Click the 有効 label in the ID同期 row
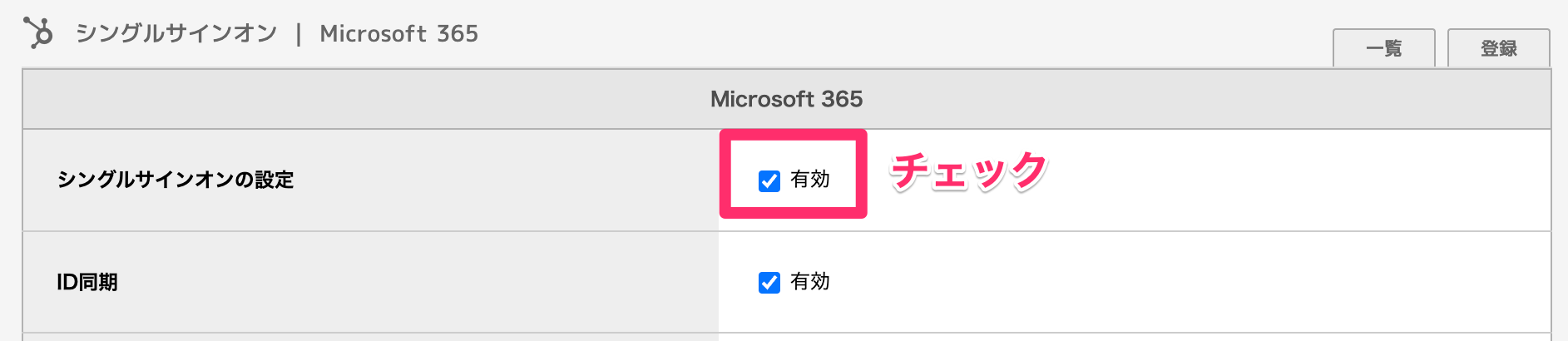 coord(810,282)
